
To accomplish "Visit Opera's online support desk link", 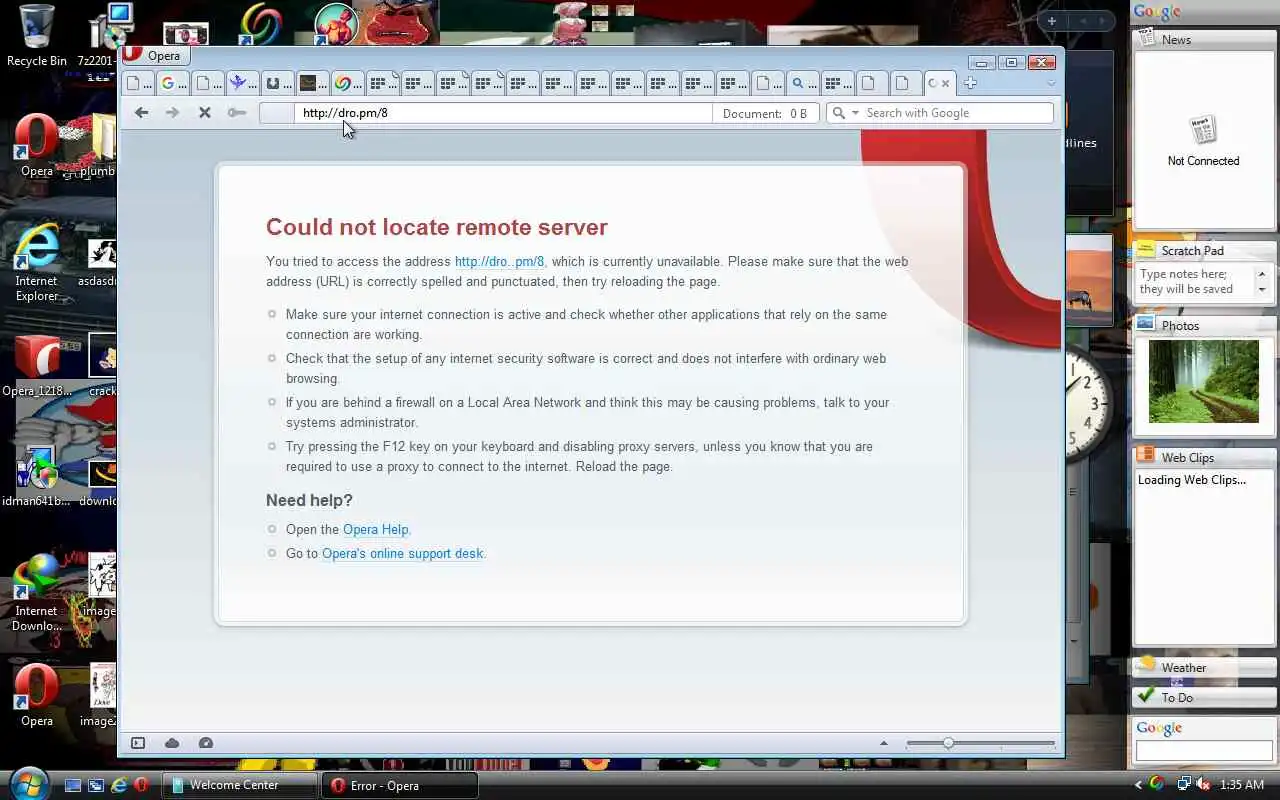I will coord(402,554).
